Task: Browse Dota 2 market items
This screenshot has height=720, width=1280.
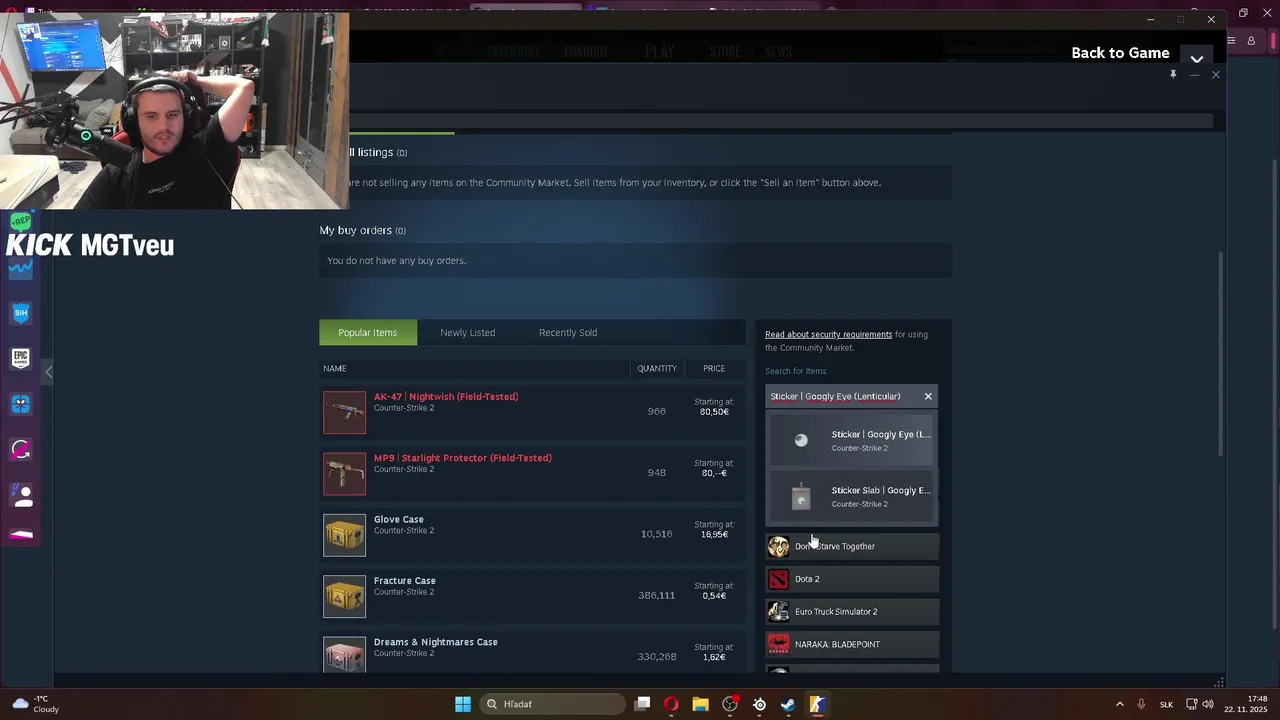Action: pyautogui.click(x=852, y=579)
